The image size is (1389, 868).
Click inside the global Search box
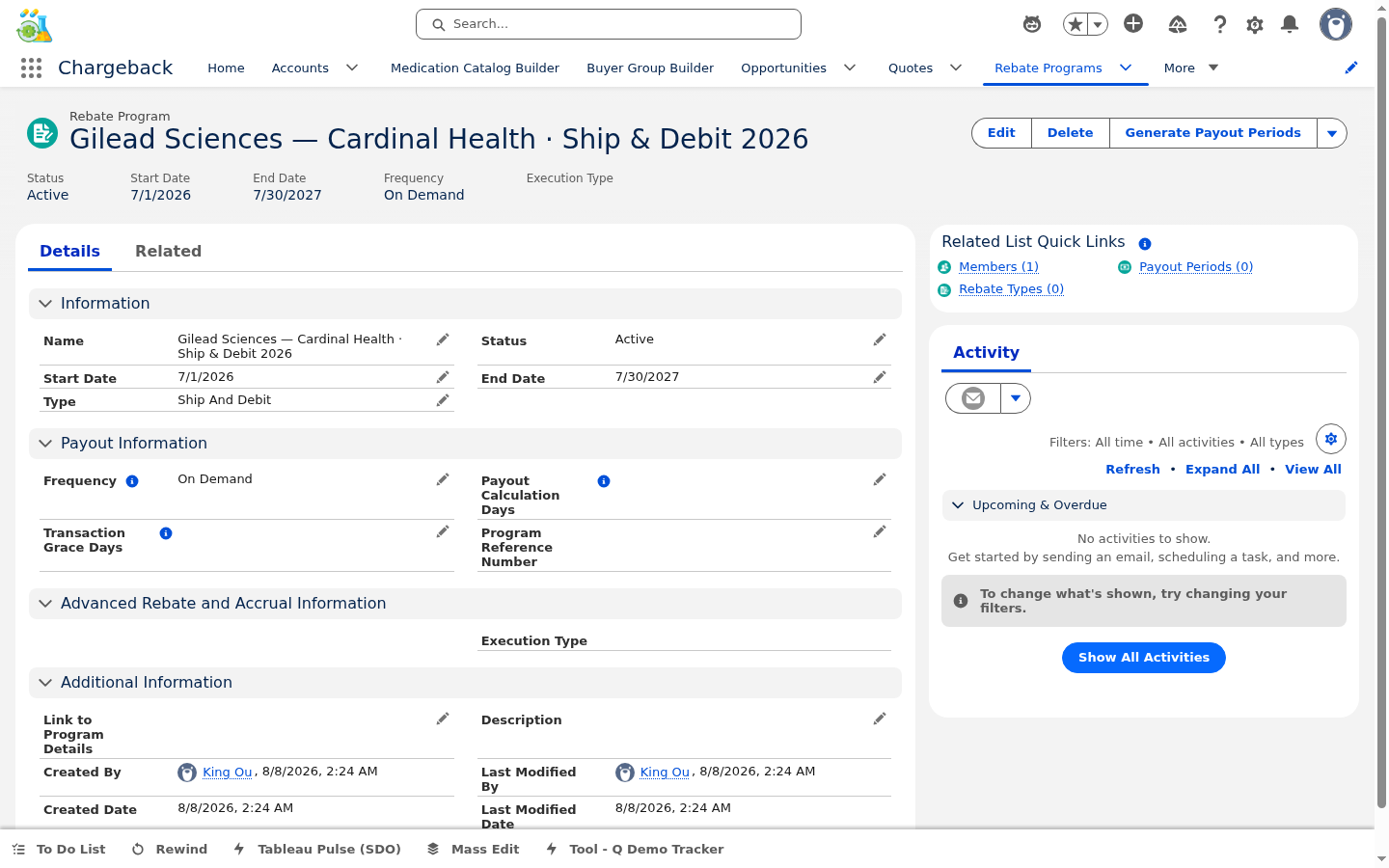tap(609, 24)
